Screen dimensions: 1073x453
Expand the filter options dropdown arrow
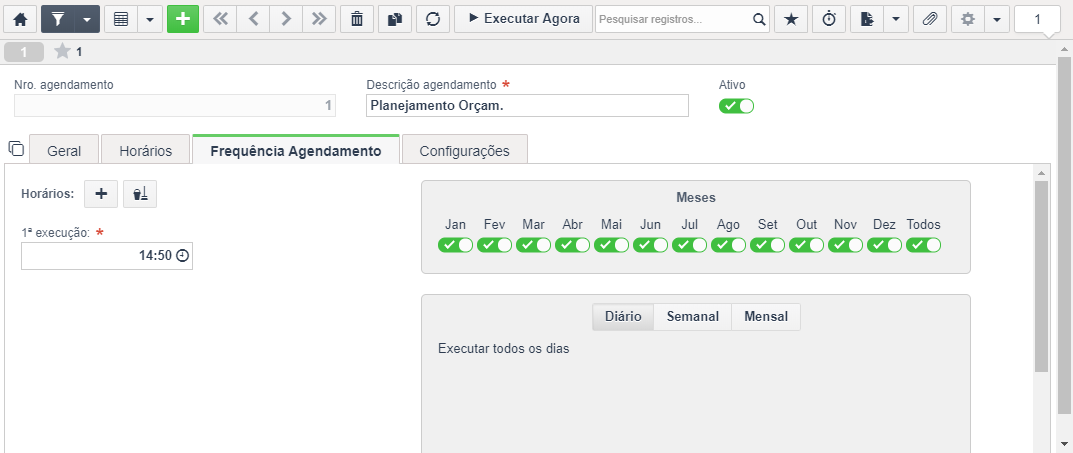(86, 19)
